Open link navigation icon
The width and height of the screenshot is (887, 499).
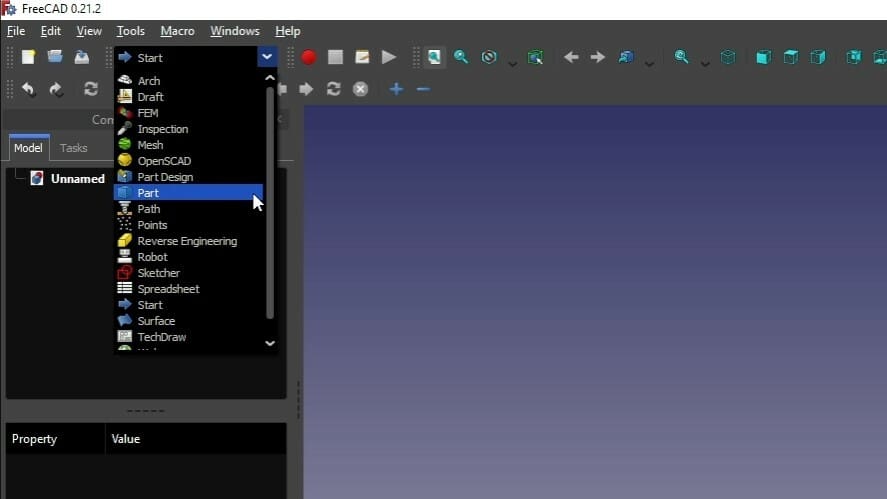626,57
